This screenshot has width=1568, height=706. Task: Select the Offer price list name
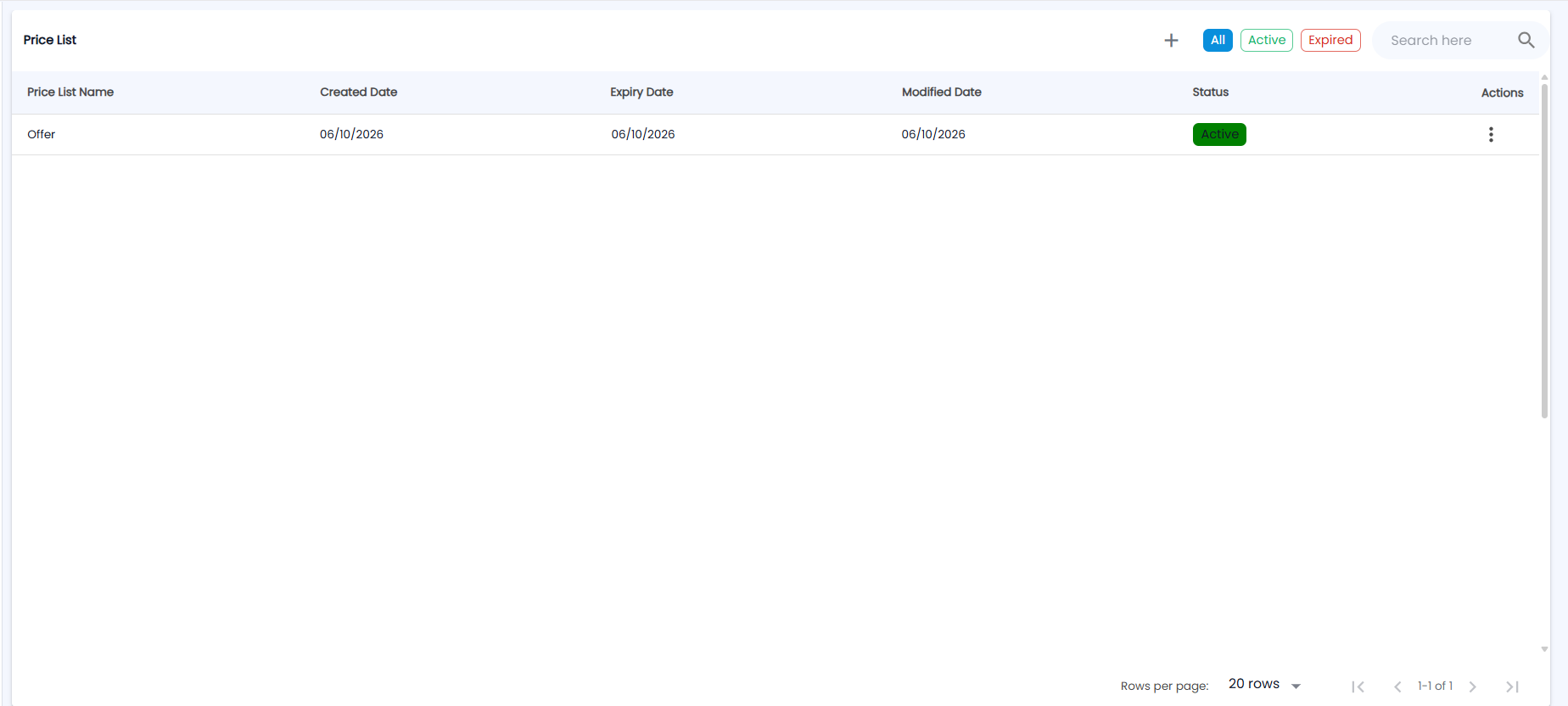pos(41,134)
